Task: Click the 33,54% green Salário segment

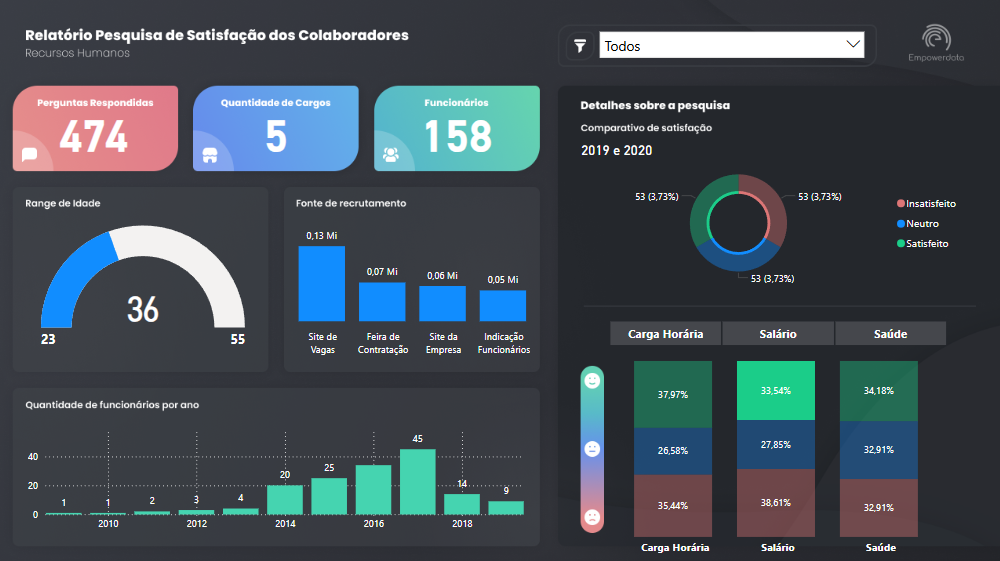Action: click(778, 391)
